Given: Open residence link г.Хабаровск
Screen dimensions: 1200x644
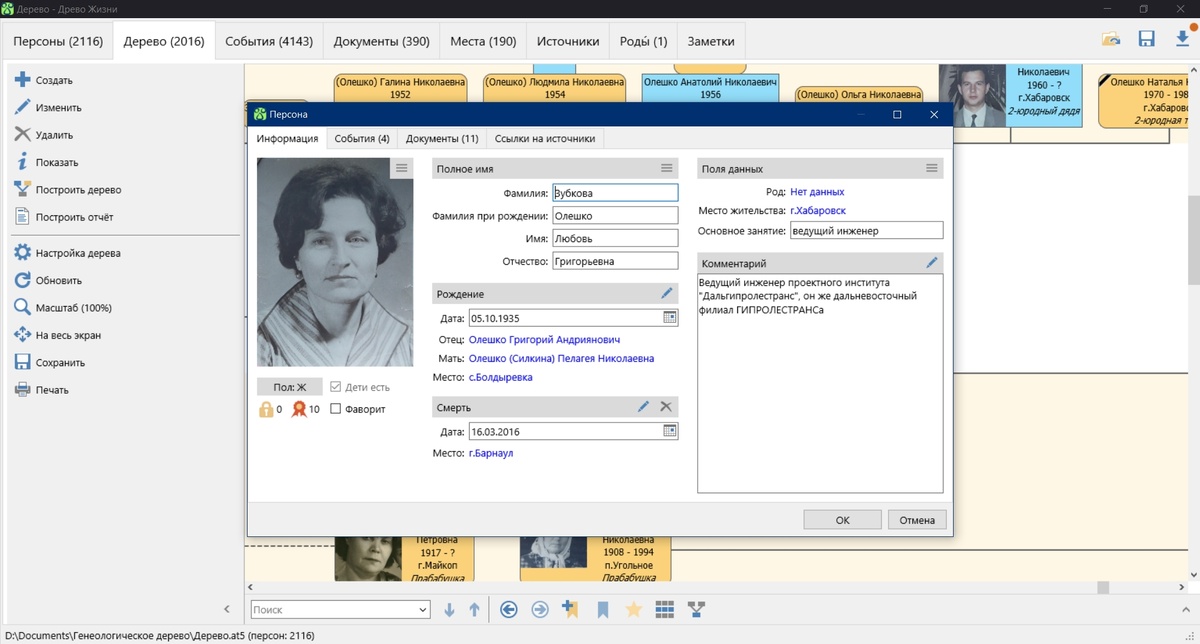Looking at the screenshot, I should point(818,211).
